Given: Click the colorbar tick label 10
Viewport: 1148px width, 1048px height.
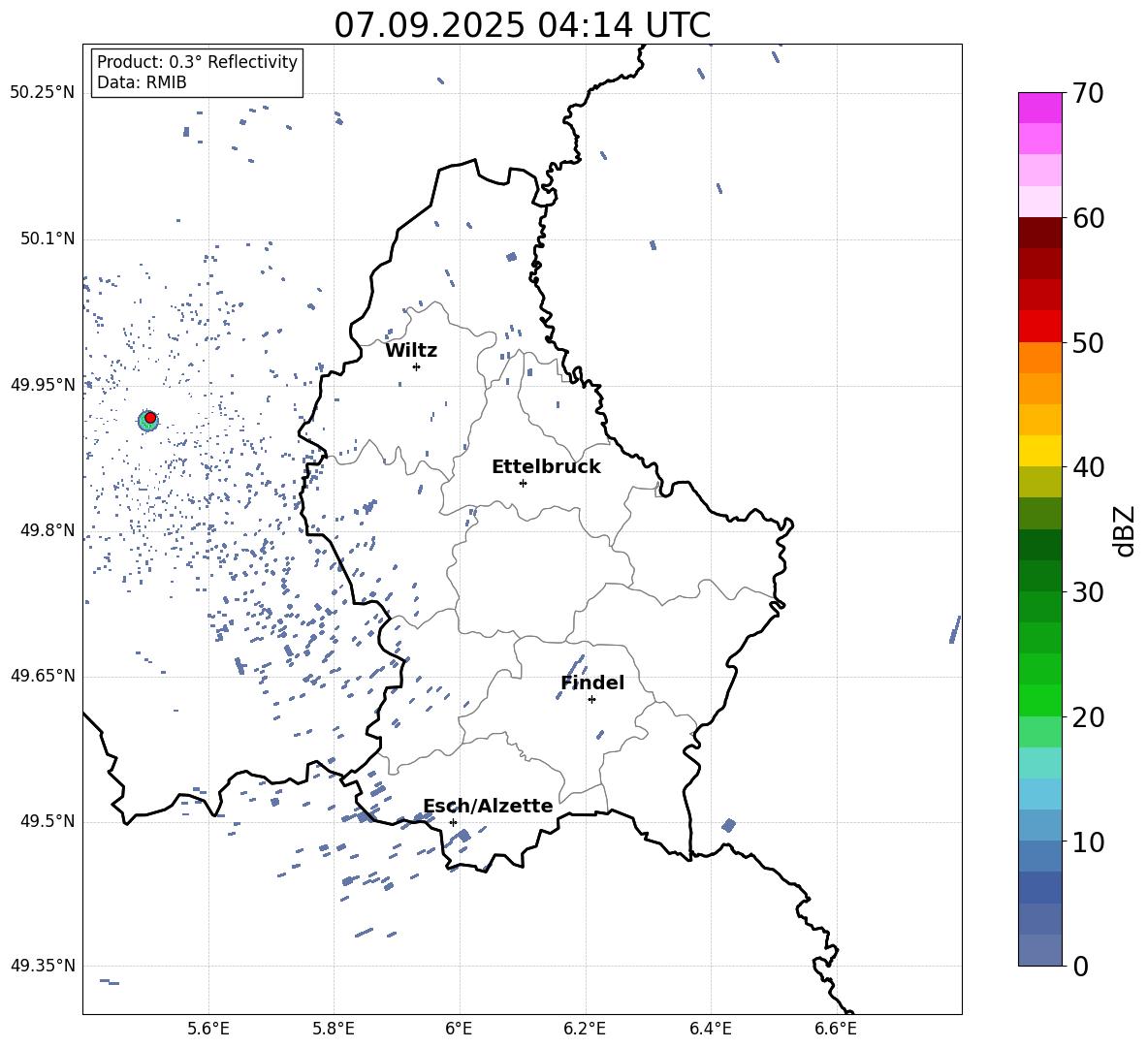Looking at the screenshot, I should 1088,842.
